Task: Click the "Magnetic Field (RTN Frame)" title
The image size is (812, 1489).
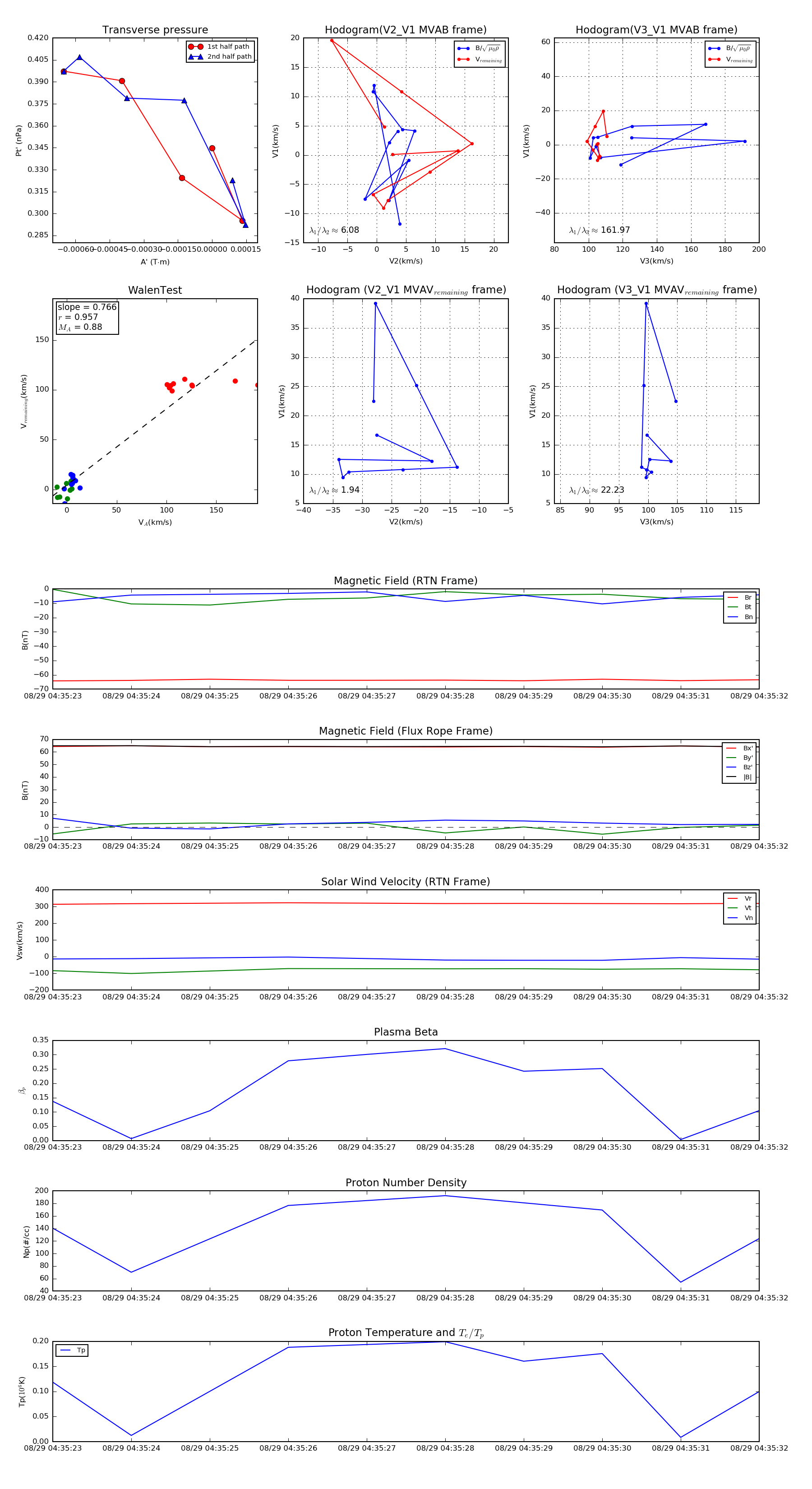Action: click(x=405, y=581)
